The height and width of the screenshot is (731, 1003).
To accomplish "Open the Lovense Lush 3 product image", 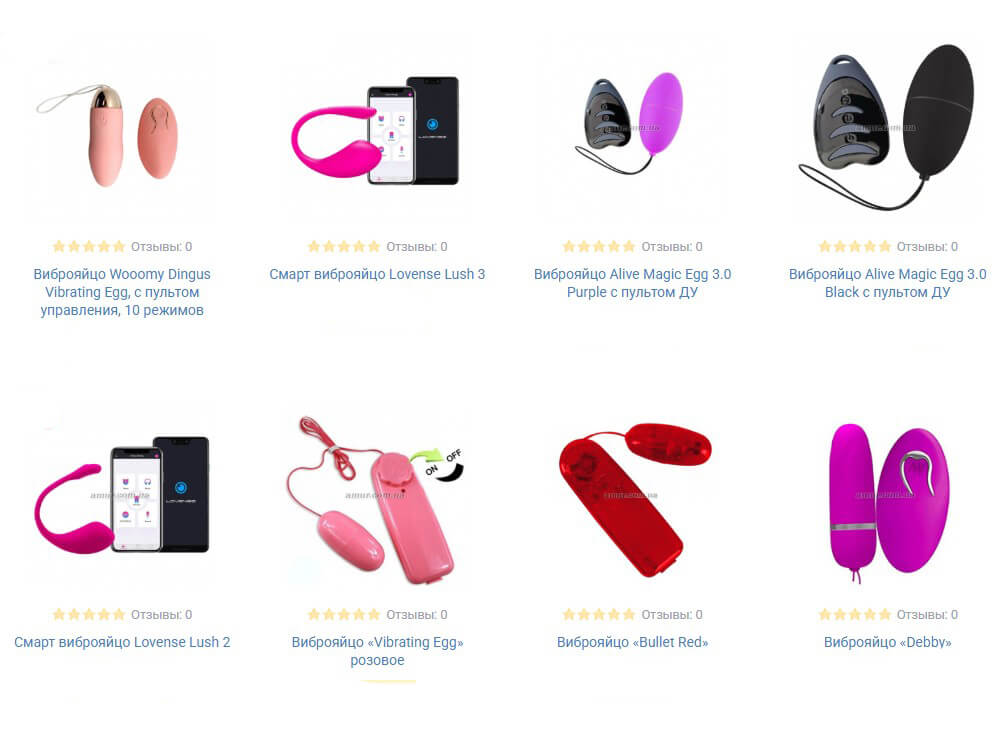I will [377, 133].
